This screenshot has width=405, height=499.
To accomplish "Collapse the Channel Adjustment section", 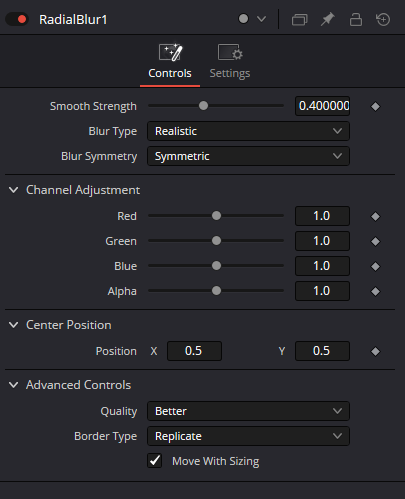I will coord(14,190).
